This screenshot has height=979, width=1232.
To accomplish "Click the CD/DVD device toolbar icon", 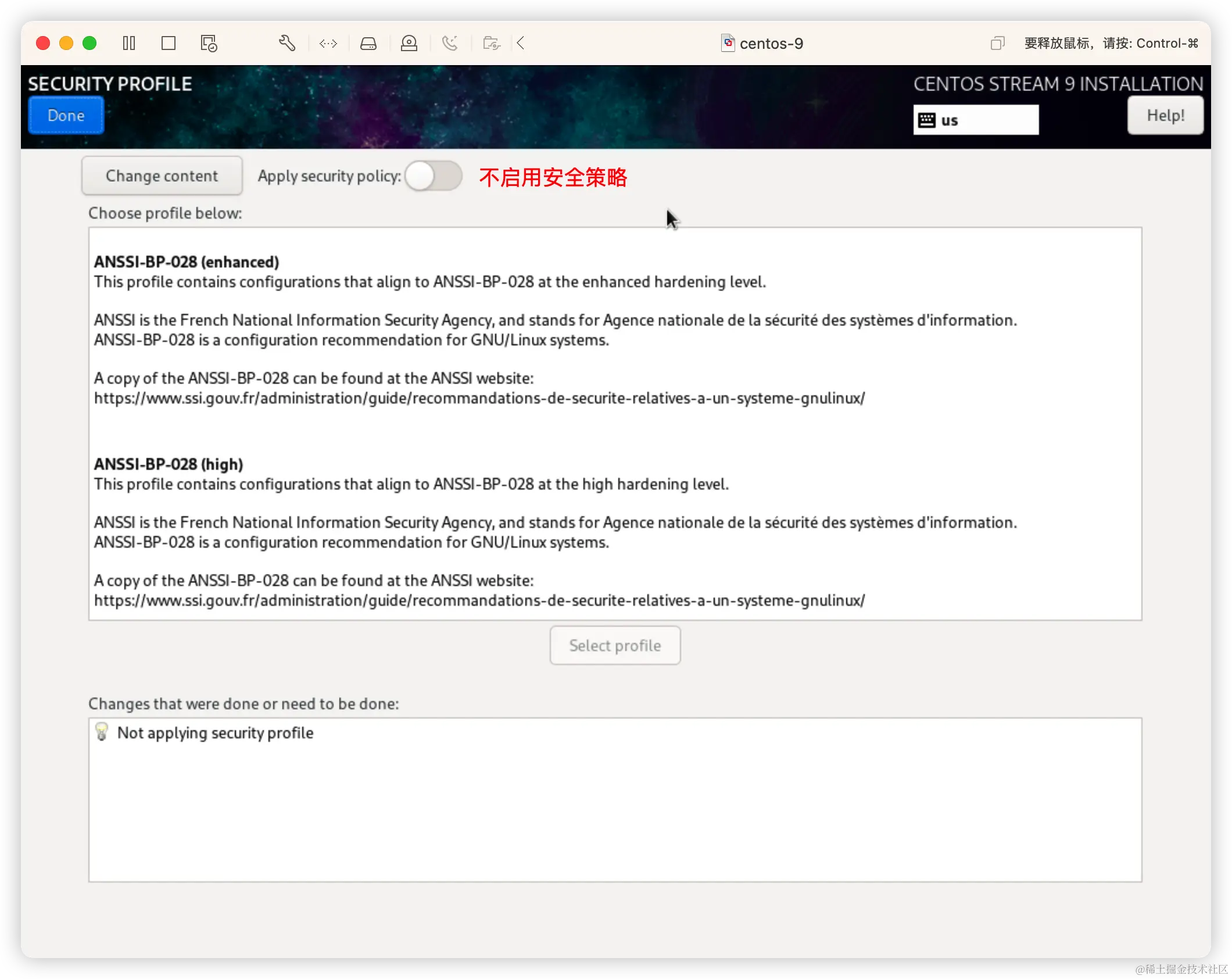I will coord(410,43).
